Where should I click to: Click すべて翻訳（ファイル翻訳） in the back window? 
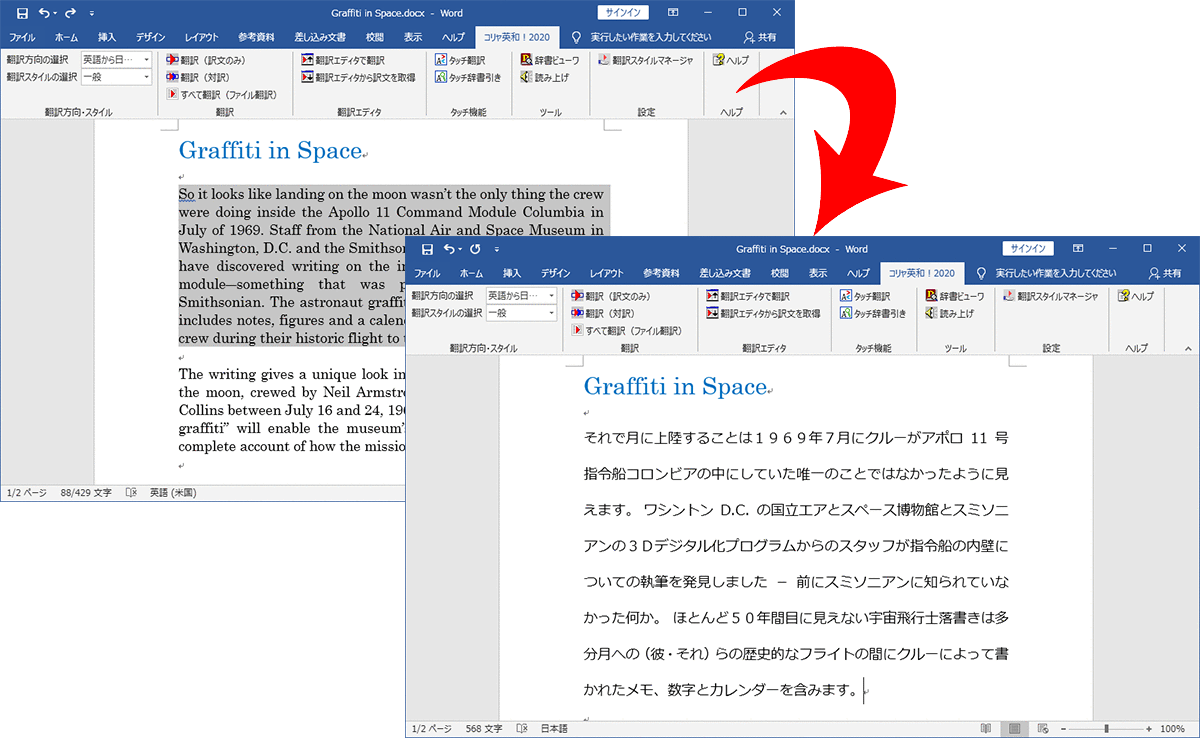click(221, 94)
